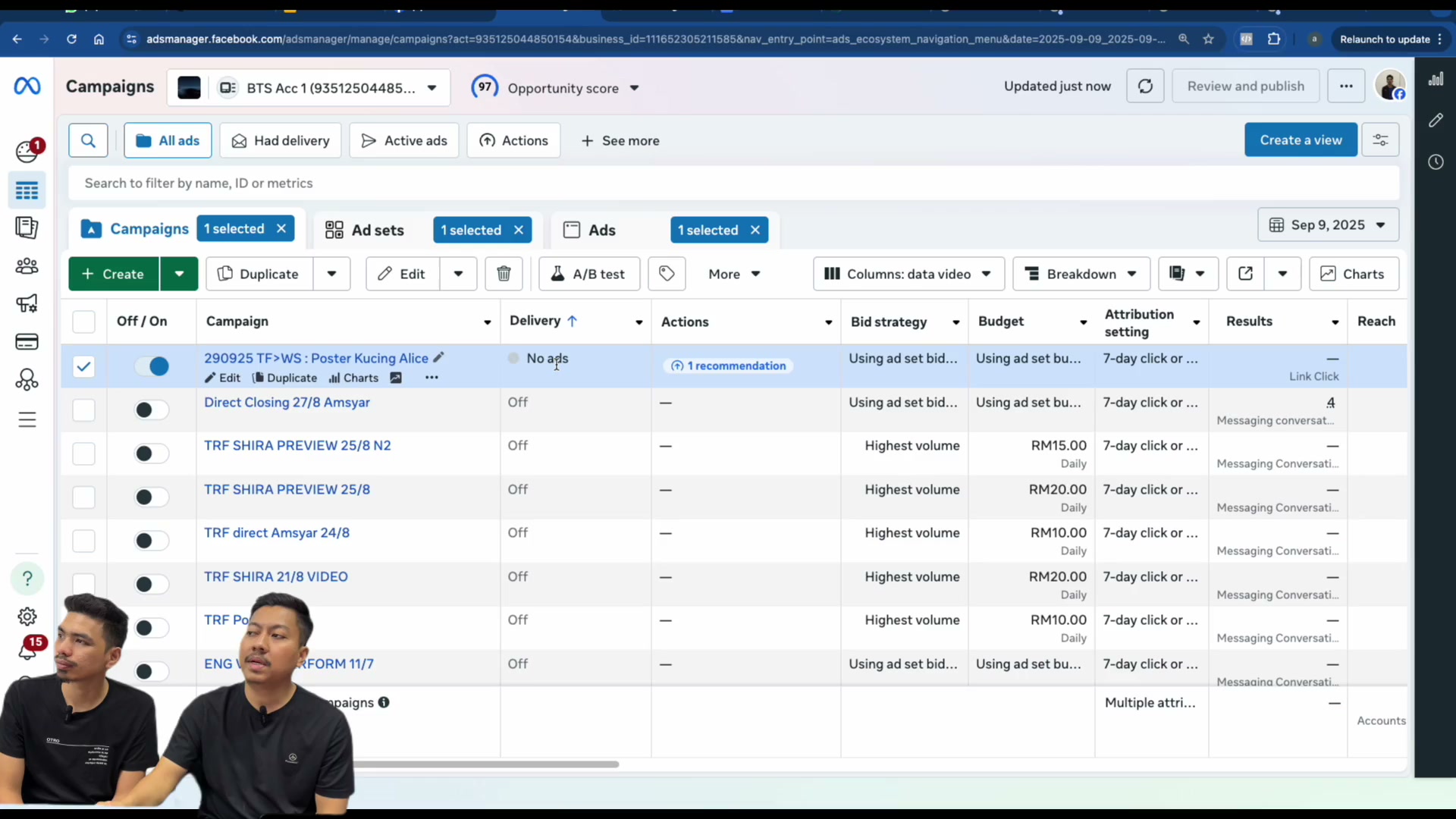The image size is (1456, 819).
Task: Click the A/B test button
Action: [x=588, y=274]
